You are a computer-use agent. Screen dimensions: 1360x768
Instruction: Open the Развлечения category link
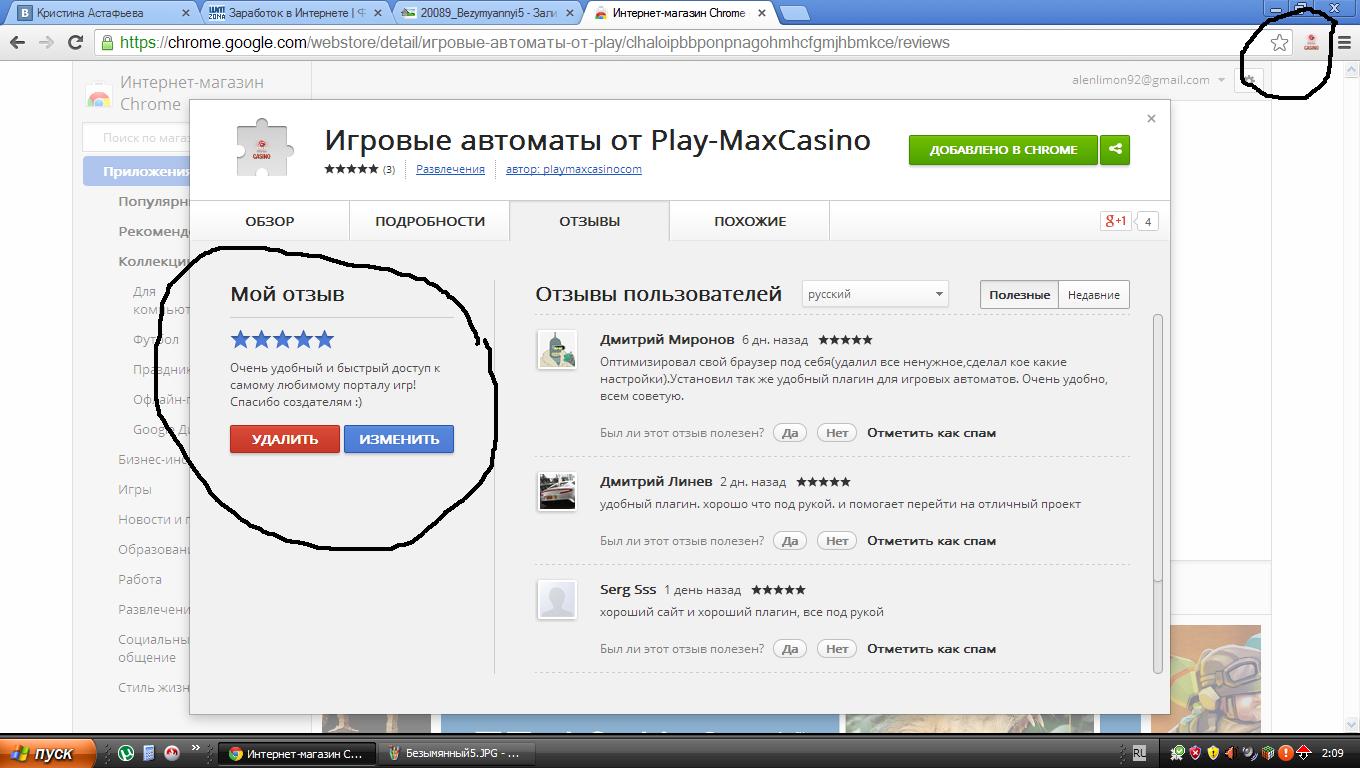tap(450, 169)
